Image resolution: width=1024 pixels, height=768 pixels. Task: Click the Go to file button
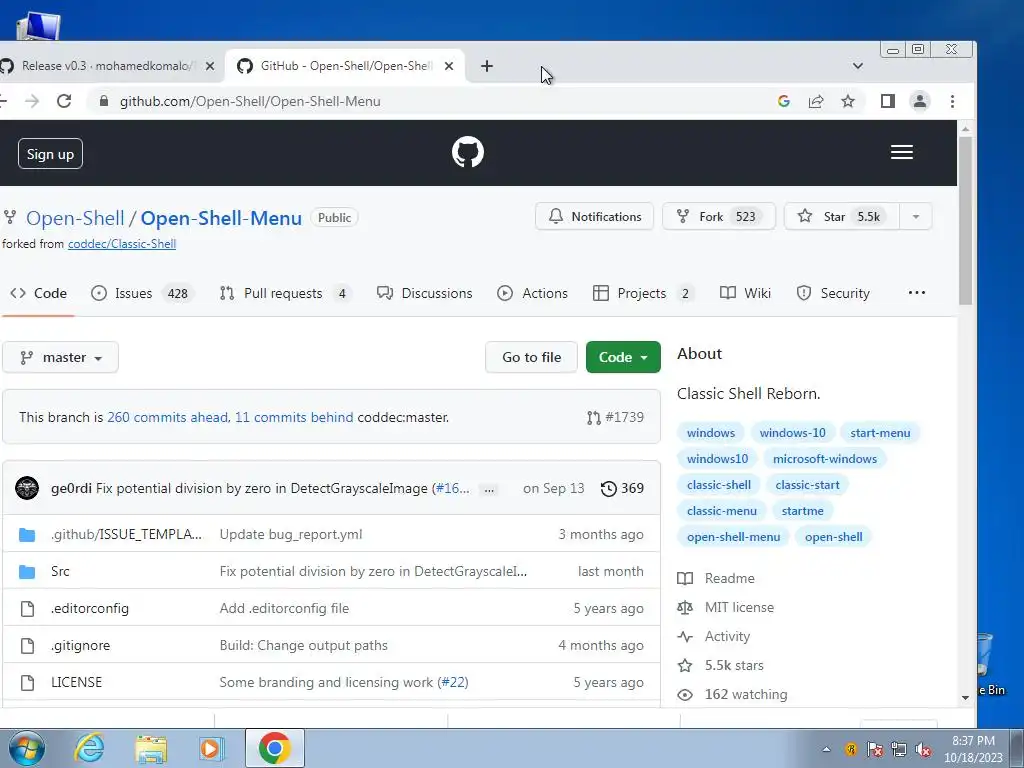tap(531, 357)
